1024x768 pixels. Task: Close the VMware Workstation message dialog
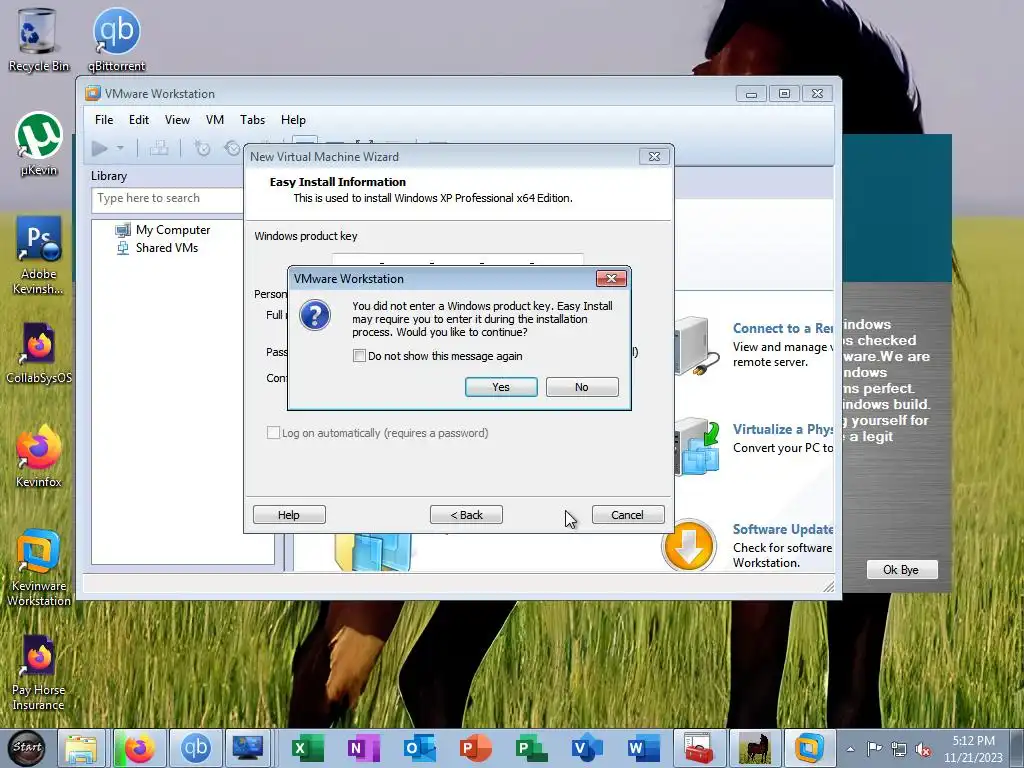(611, 279)
